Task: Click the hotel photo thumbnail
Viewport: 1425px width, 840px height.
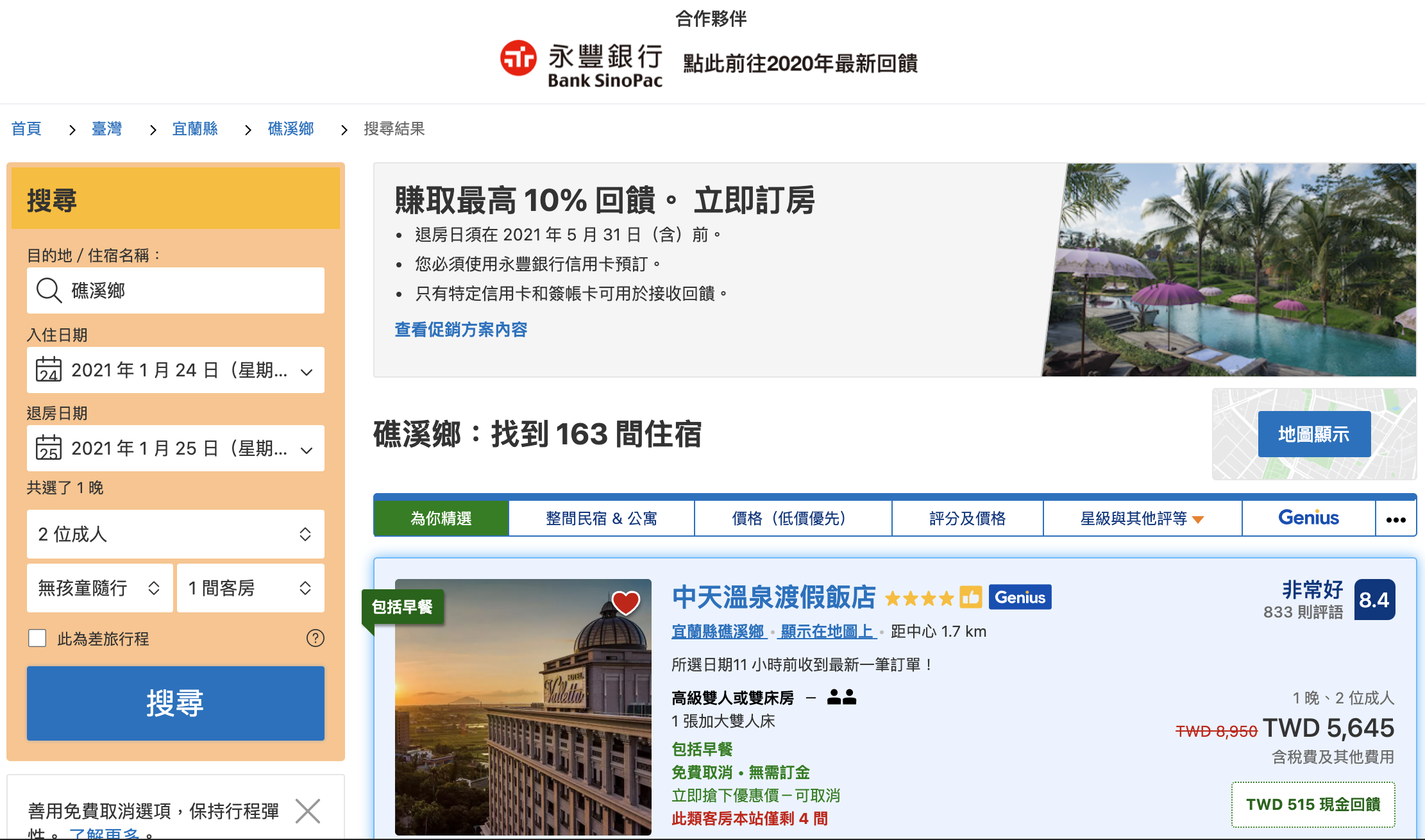Action: pyautogui.click(x=523, y=707)
